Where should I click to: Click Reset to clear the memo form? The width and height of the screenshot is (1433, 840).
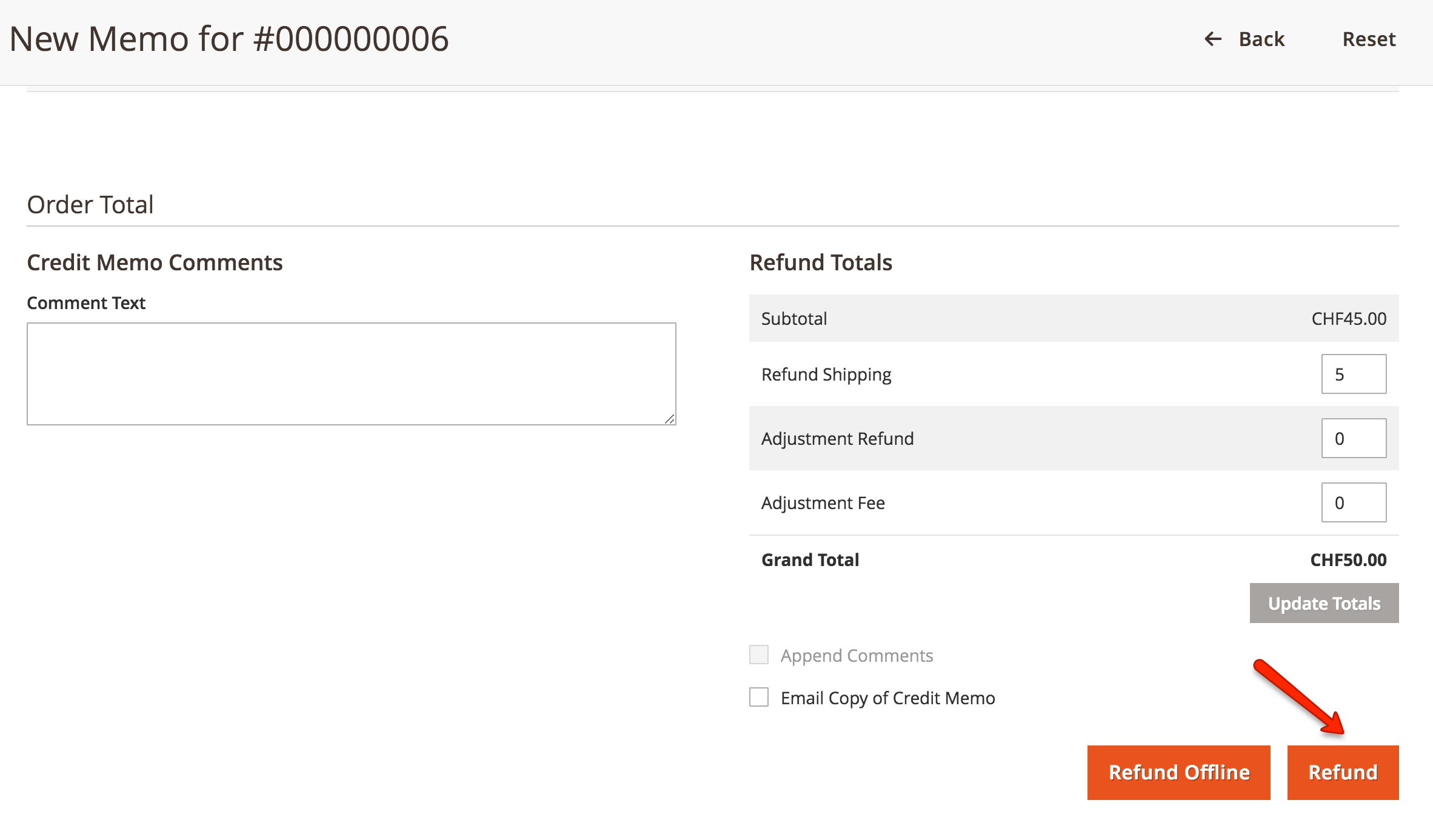coord(1368,38)
